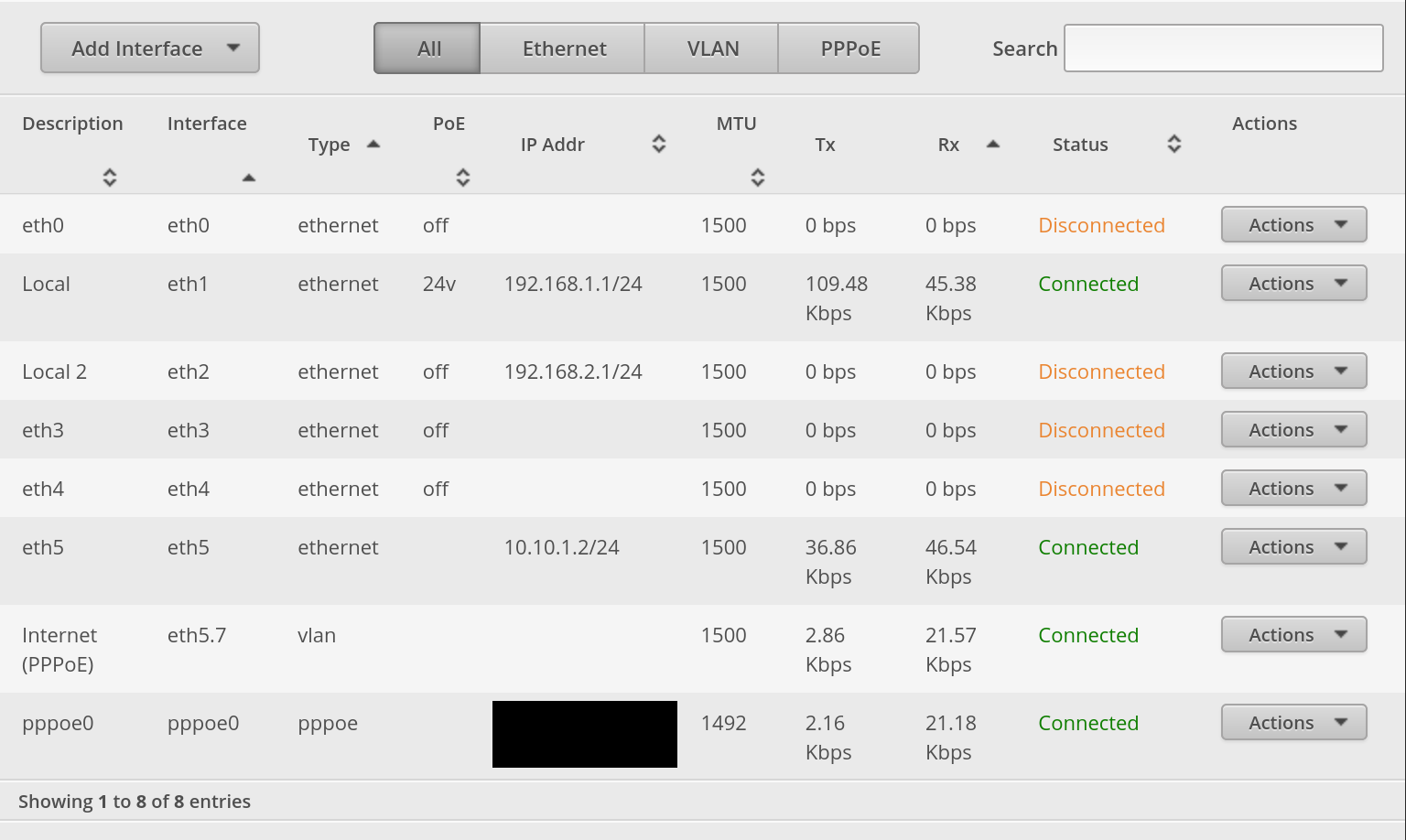Open Actions menu for eth5.7 vlan
Image resolution: width=1406 pixels, height=840 pixels.
click(1293, 635)
